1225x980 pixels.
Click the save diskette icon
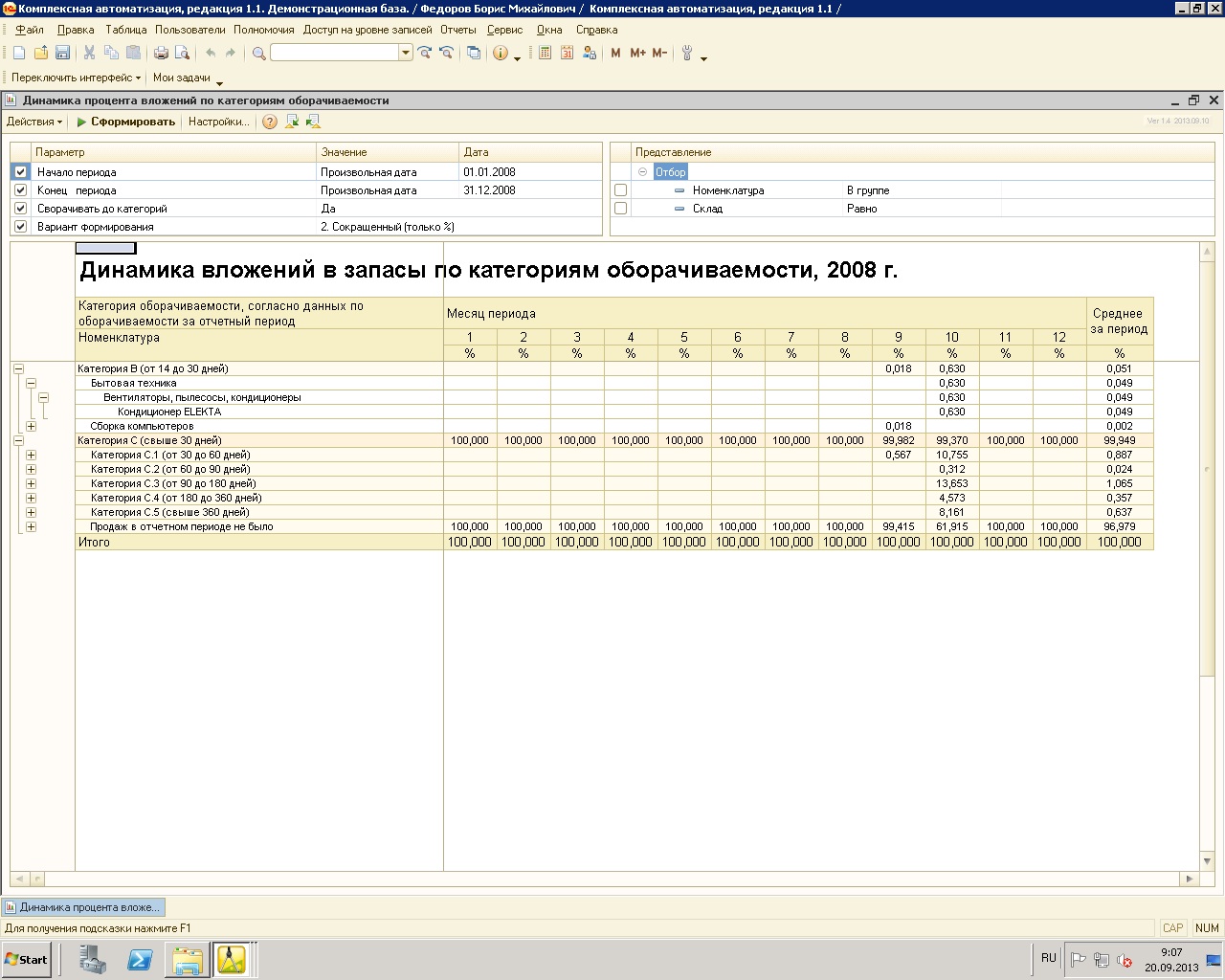pos(62,54)
